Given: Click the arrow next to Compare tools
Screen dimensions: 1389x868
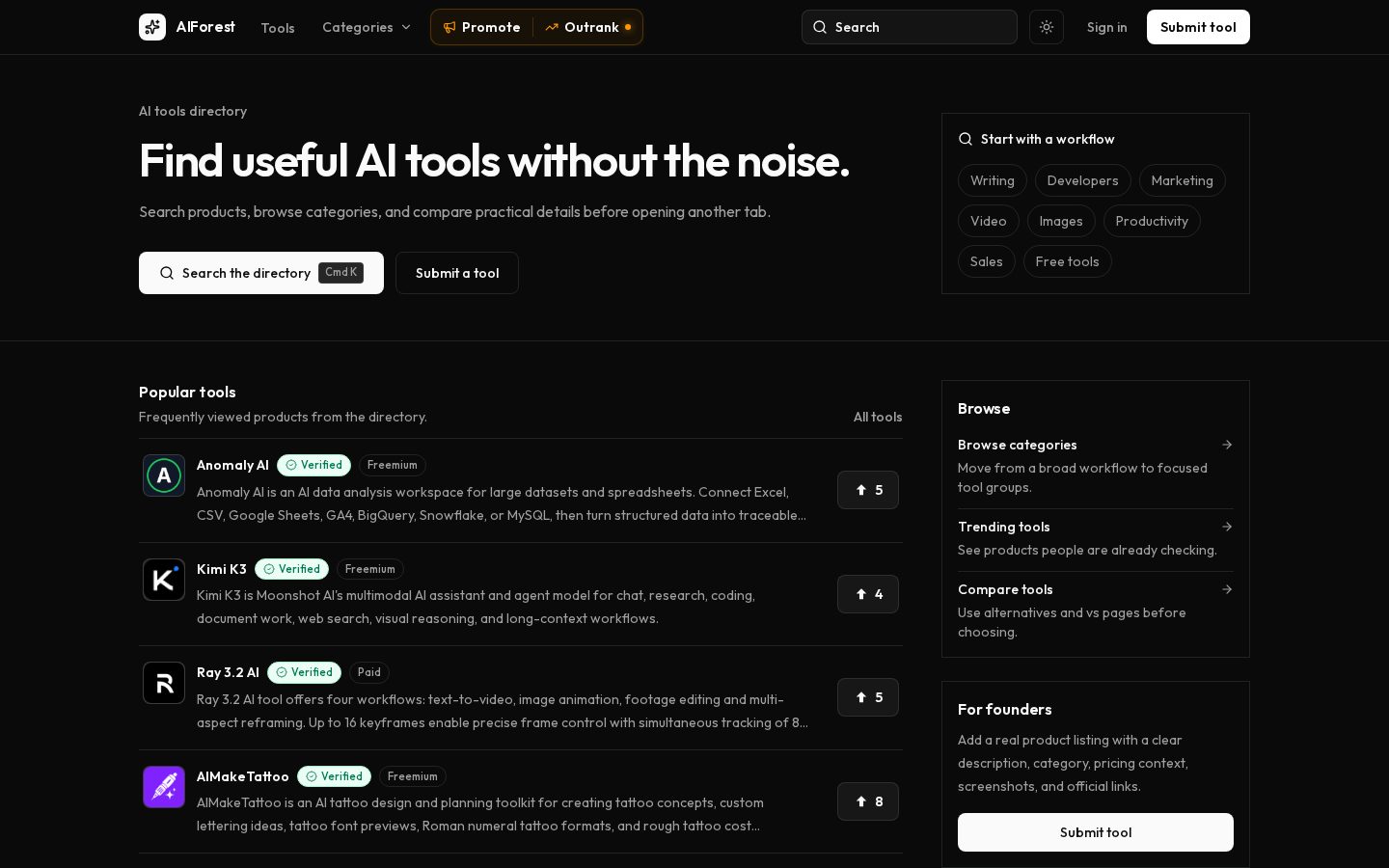Looking at the screenshot, I should tap(1227, 589).
